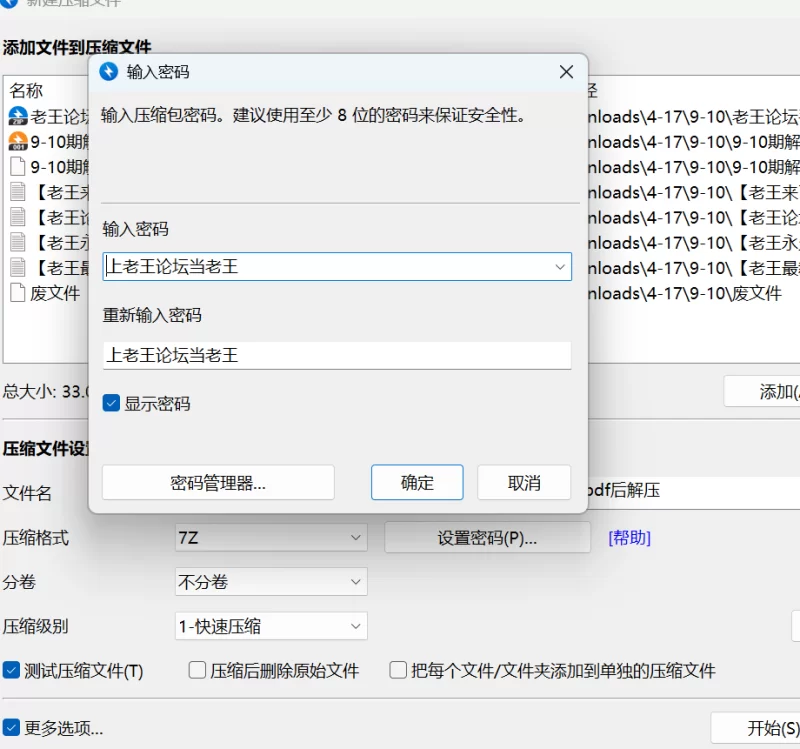Click the 老王论坛 ZIP archive file icon

pyautogui.click(x=18, y=116)
